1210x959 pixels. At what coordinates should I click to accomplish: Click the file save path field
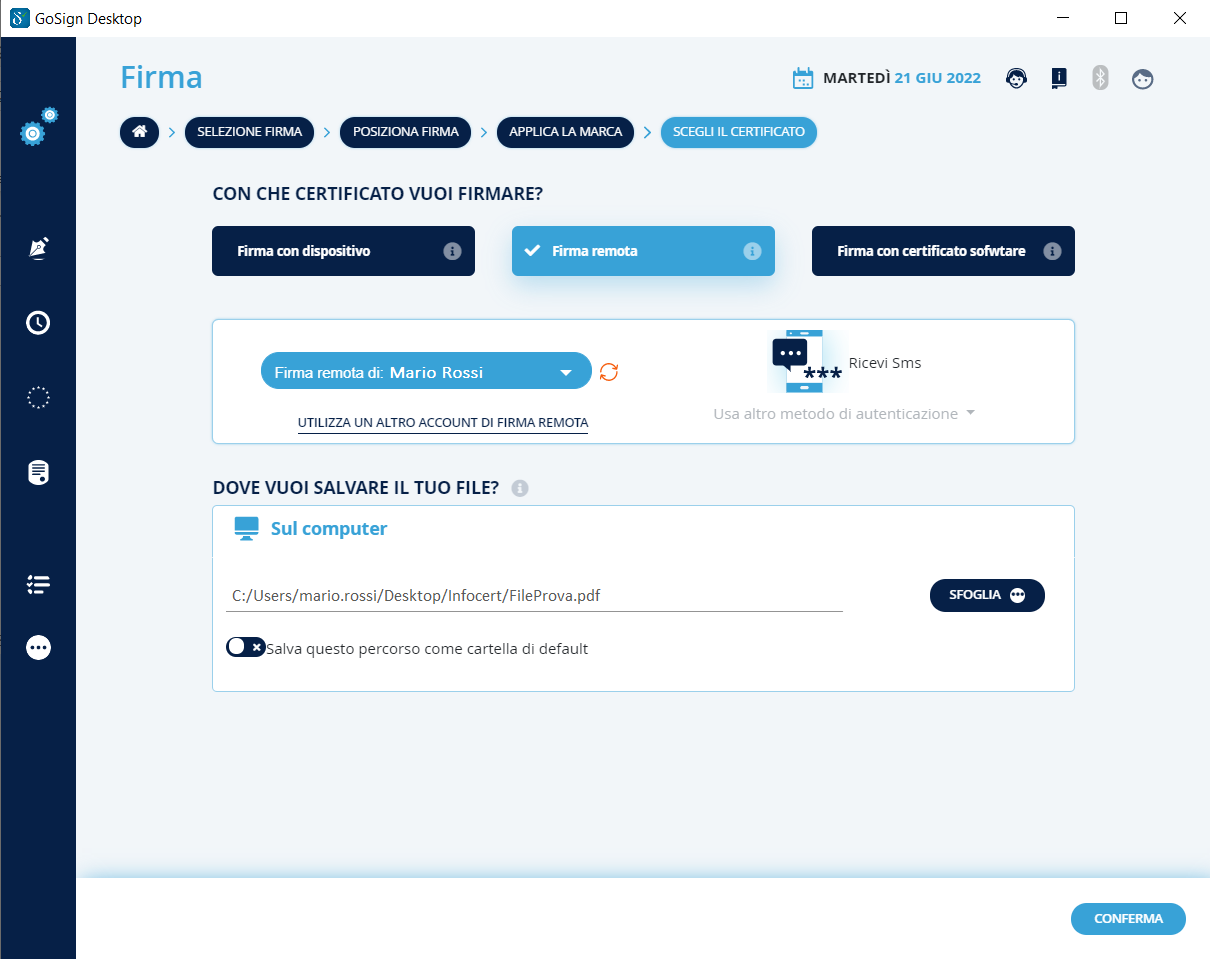(x=535, y=596)
